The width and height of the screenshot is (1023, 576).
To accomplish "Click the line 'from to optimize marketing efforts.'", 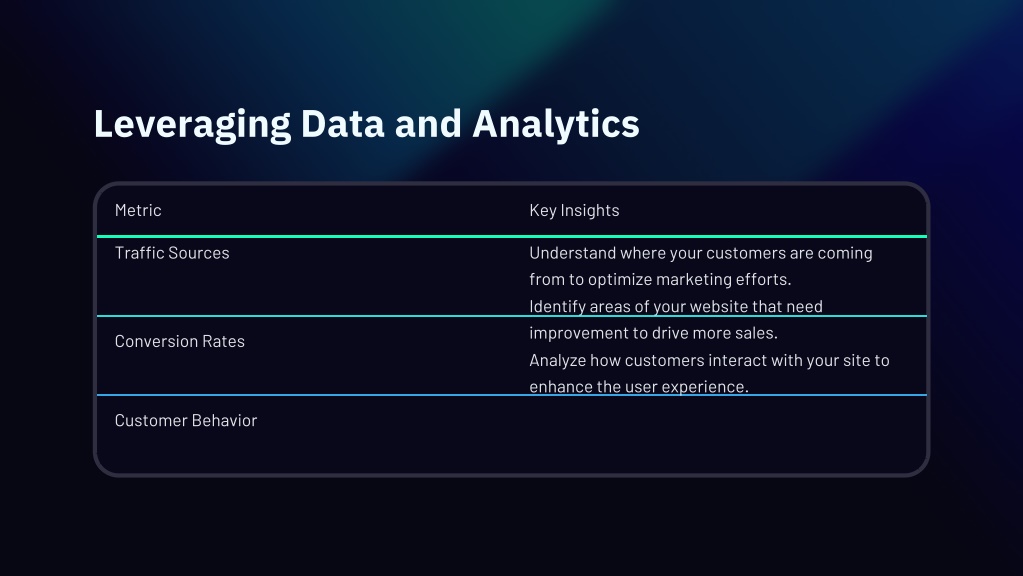I will [x=660, y=279].
